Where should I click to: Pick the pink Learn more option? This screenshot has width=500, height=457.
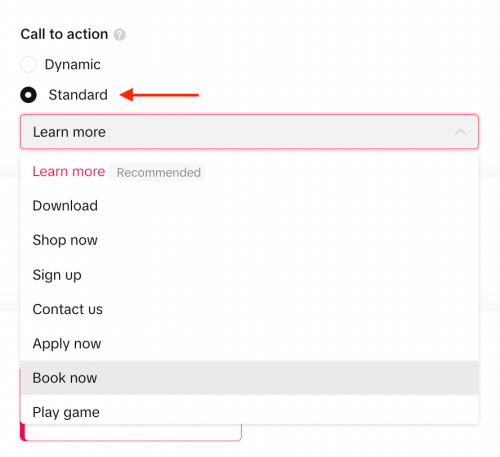pyautogui.click(x=69, y=171)
